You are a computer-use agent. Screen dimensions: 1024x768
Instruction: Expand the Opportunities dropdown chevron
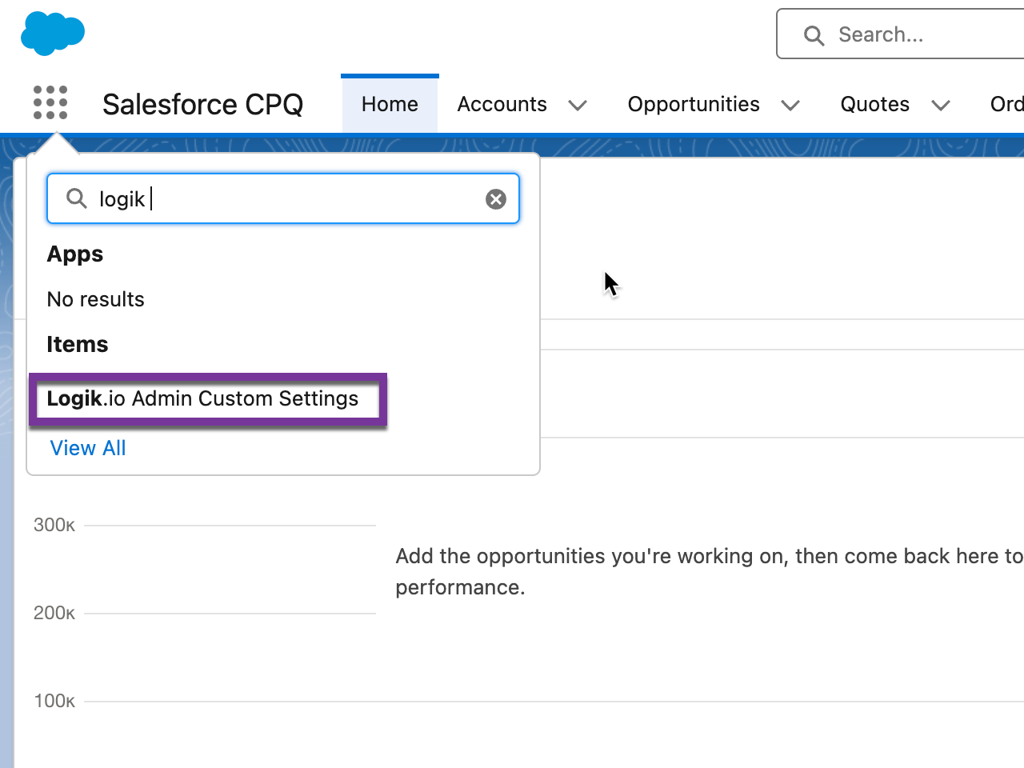click(790, 105)
